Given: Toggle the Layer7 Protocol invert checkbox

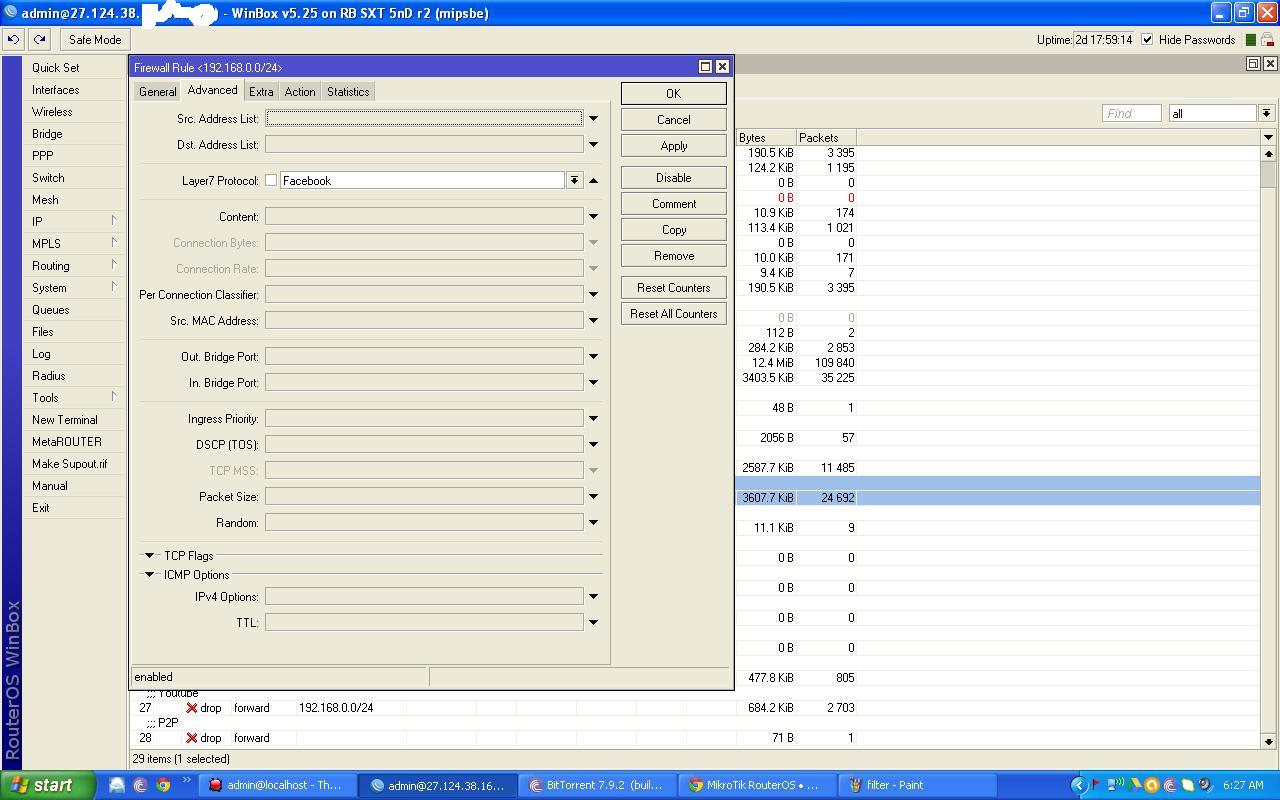Looking at the screenshot, I should 271,181.
